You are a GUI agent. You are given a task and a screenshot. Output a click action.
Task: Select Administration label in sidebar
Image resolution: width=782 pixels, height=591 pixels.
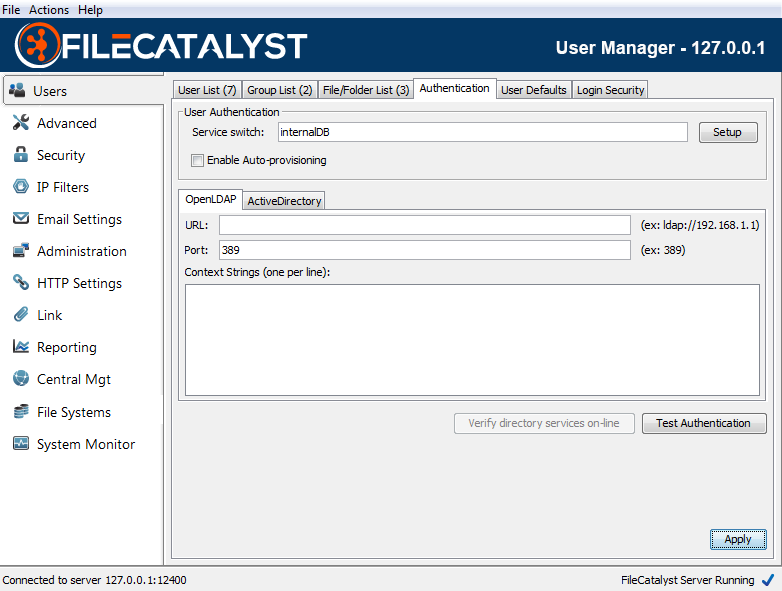82,251
